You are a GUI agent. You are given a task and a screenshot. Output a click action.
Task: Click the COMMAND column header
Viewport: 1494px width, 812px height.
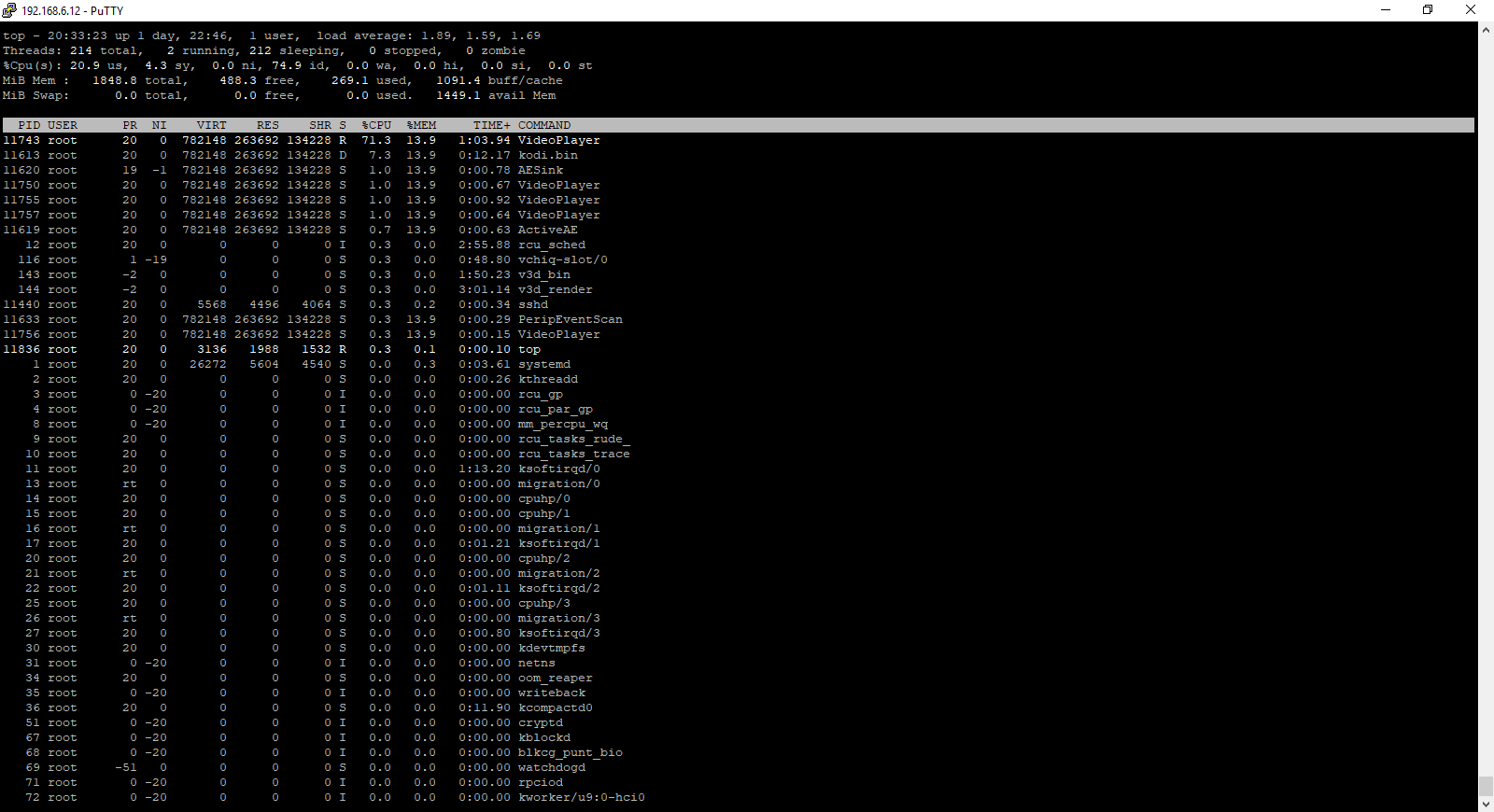[x=544, y=125]
